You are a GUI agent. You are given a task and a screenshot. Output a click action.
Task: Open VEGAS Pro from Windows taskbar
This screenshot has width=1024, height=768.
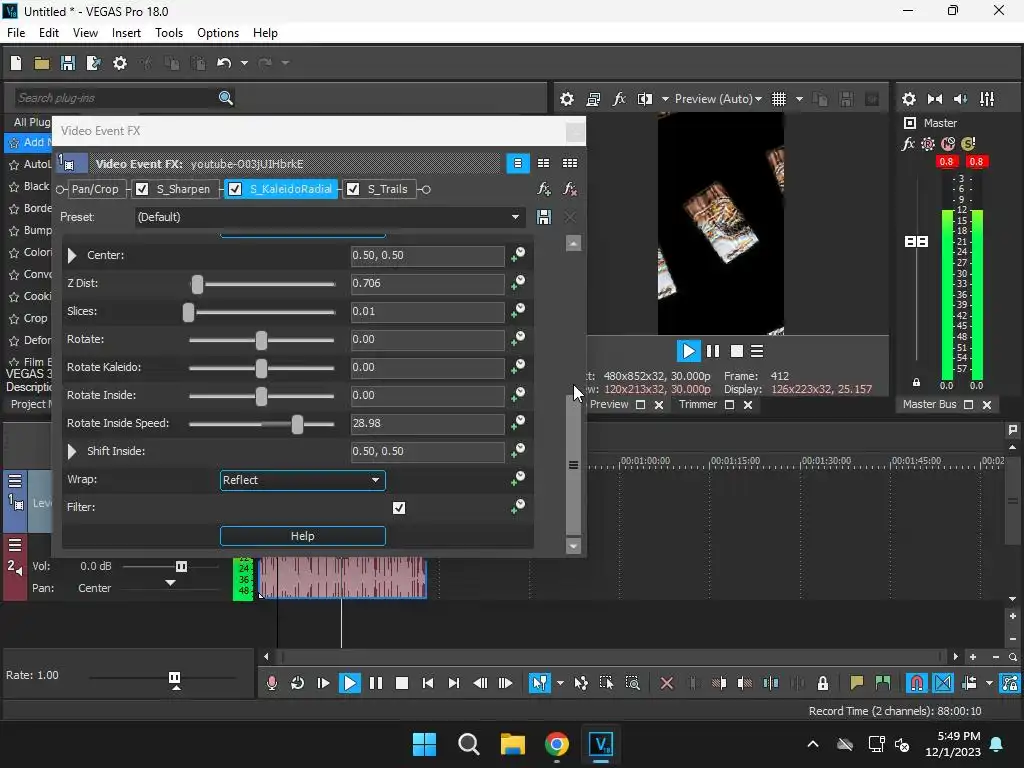[x=601, y=744]
